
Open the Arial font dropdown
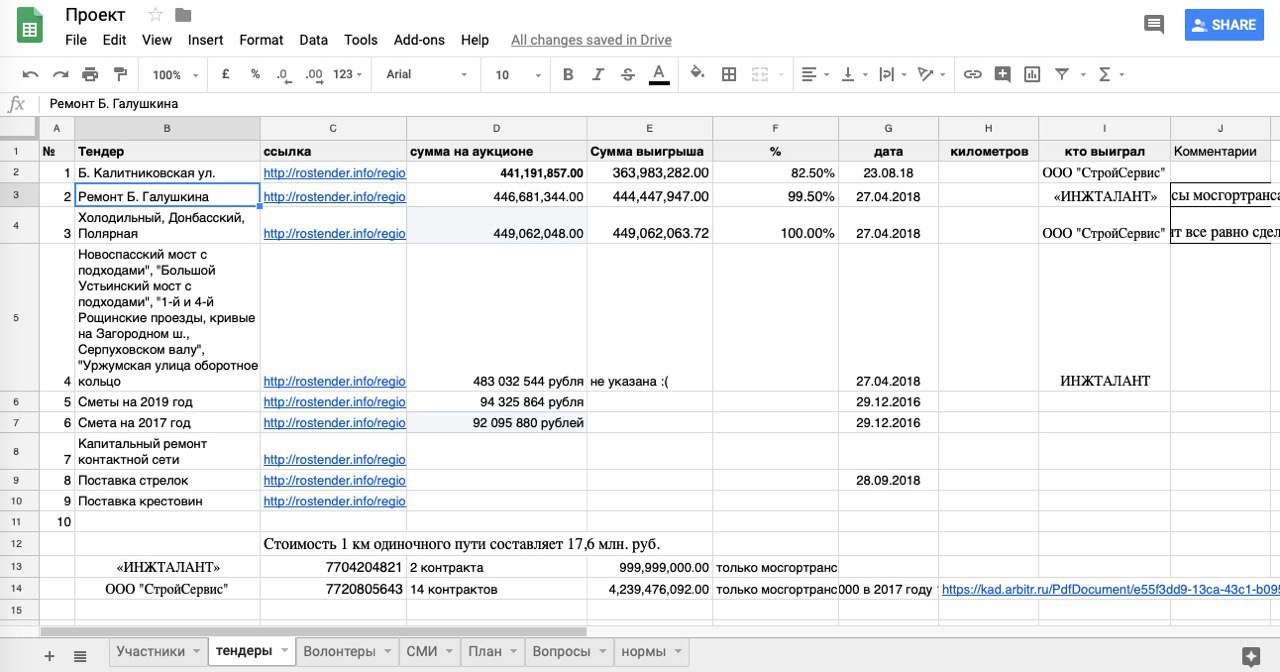(427, 75)
